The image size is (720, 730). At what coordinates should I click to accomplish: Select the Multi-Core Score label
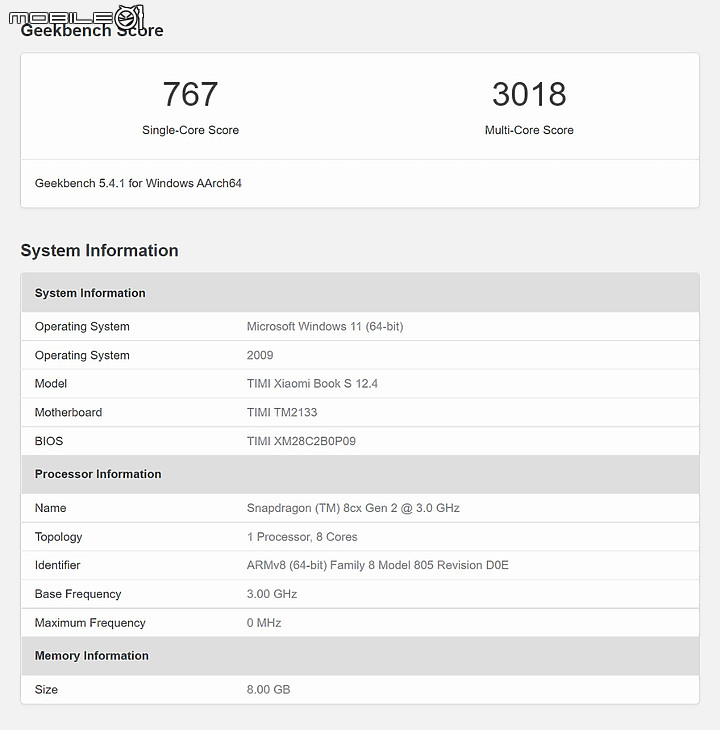click(529, 130)
